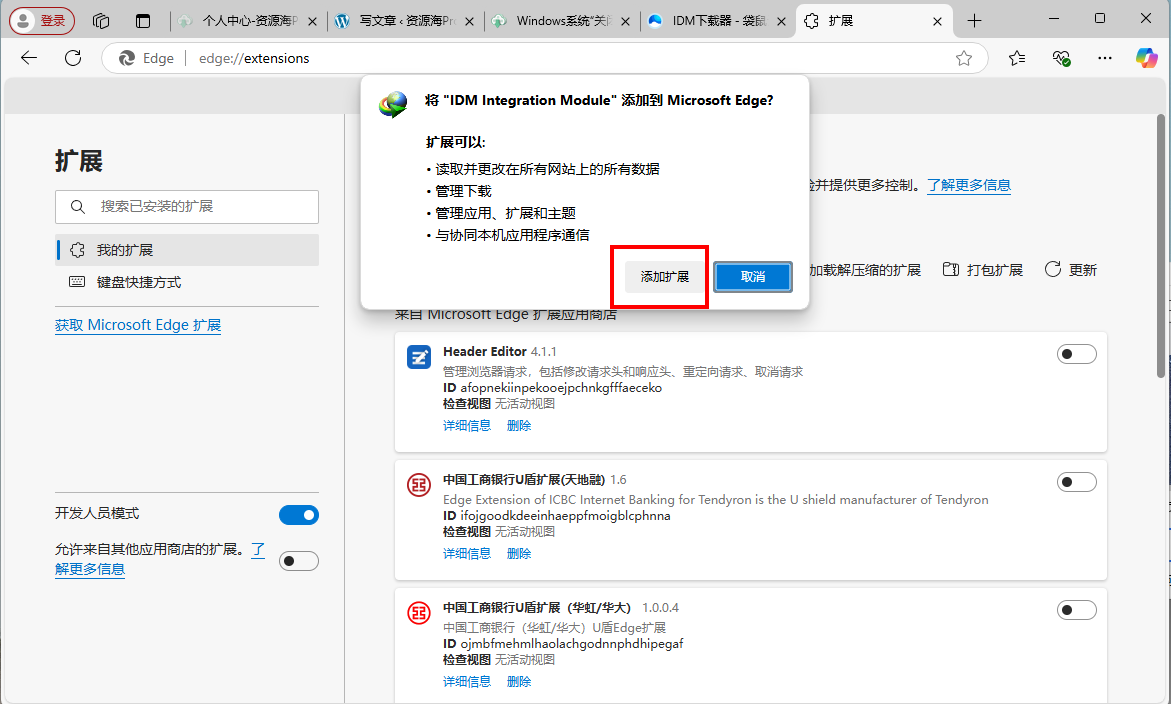
Task: Click the Header Editor extension icon
Action: (419, 357)
